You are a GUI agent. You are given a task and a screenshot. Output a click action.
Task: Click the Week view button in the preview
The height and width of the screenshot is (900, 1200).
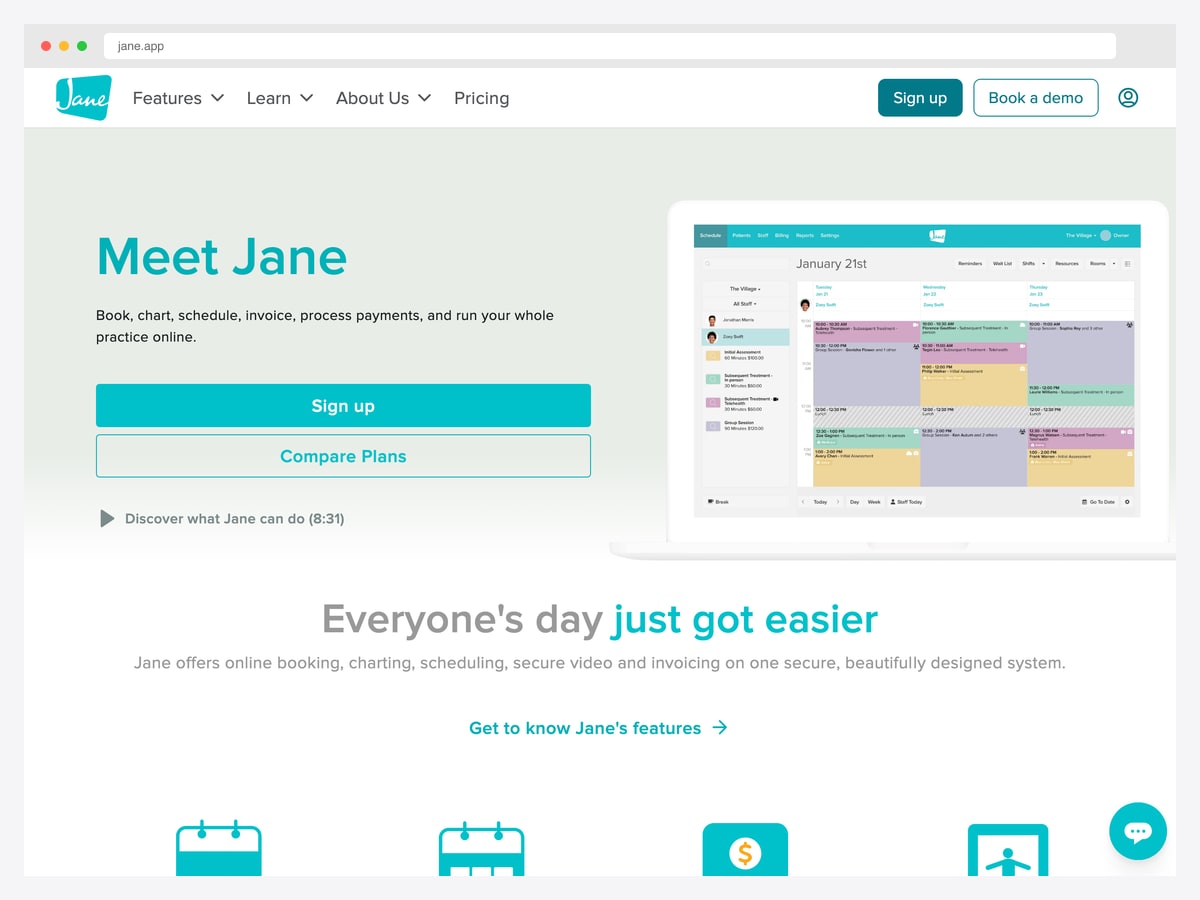(x=874, y=501)
